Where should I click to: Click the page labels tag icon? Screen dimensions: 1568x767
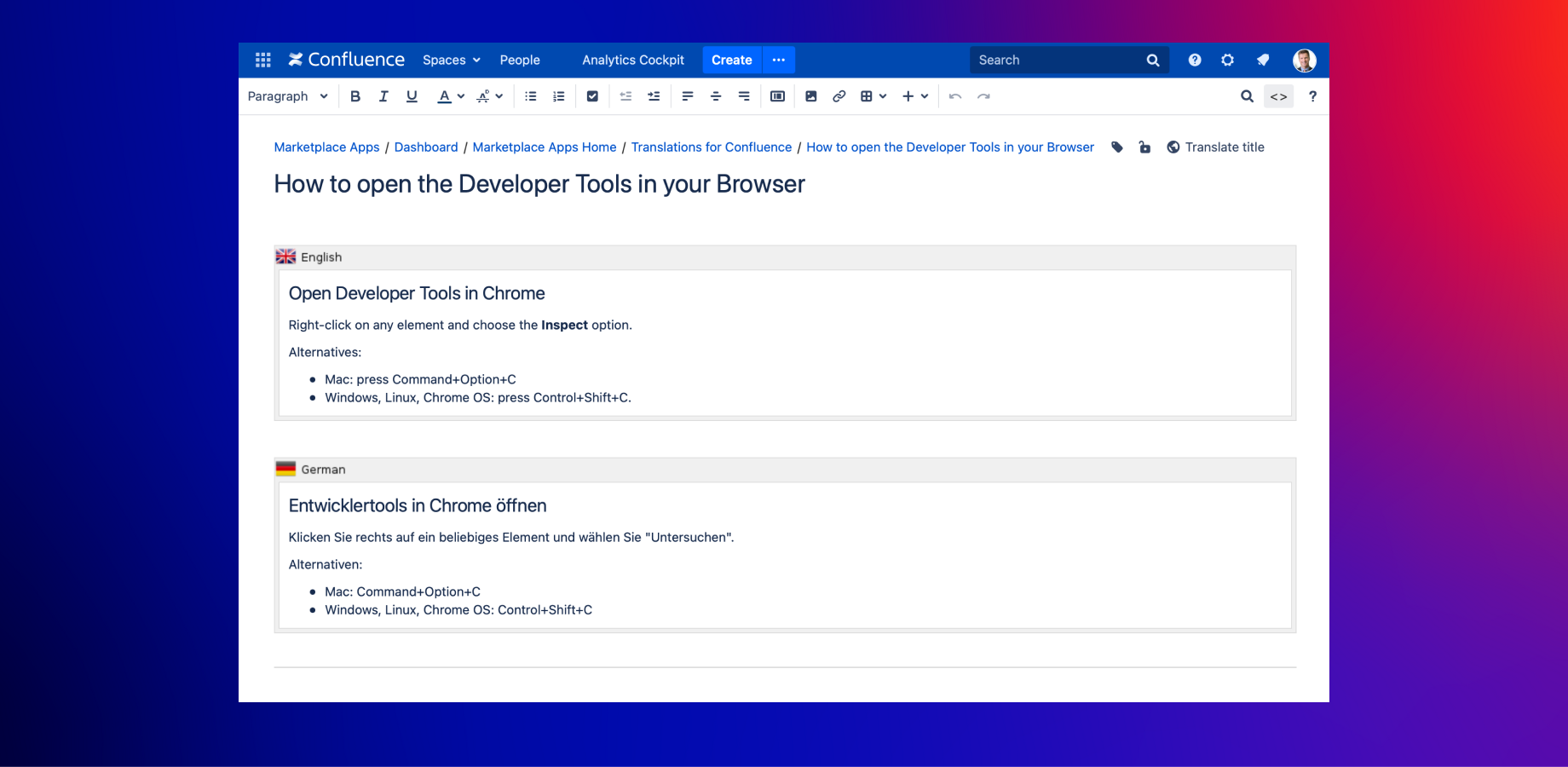(x=1117, y=147)
